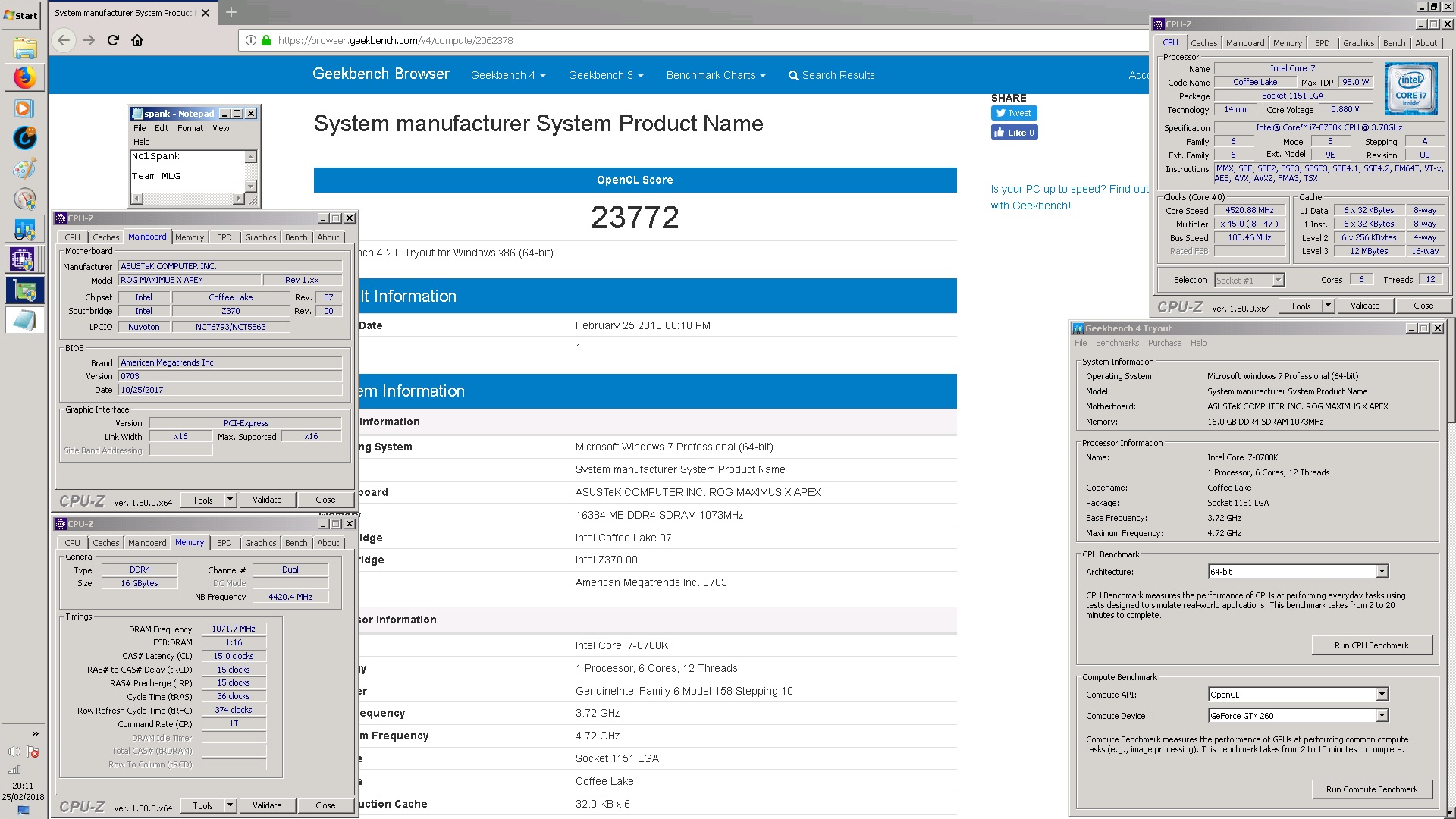This screenshot has width=1456, height=819.
Task: Click the Intel Core i7 logo in CPU-Z
Action: click(x=1410, y=89)
